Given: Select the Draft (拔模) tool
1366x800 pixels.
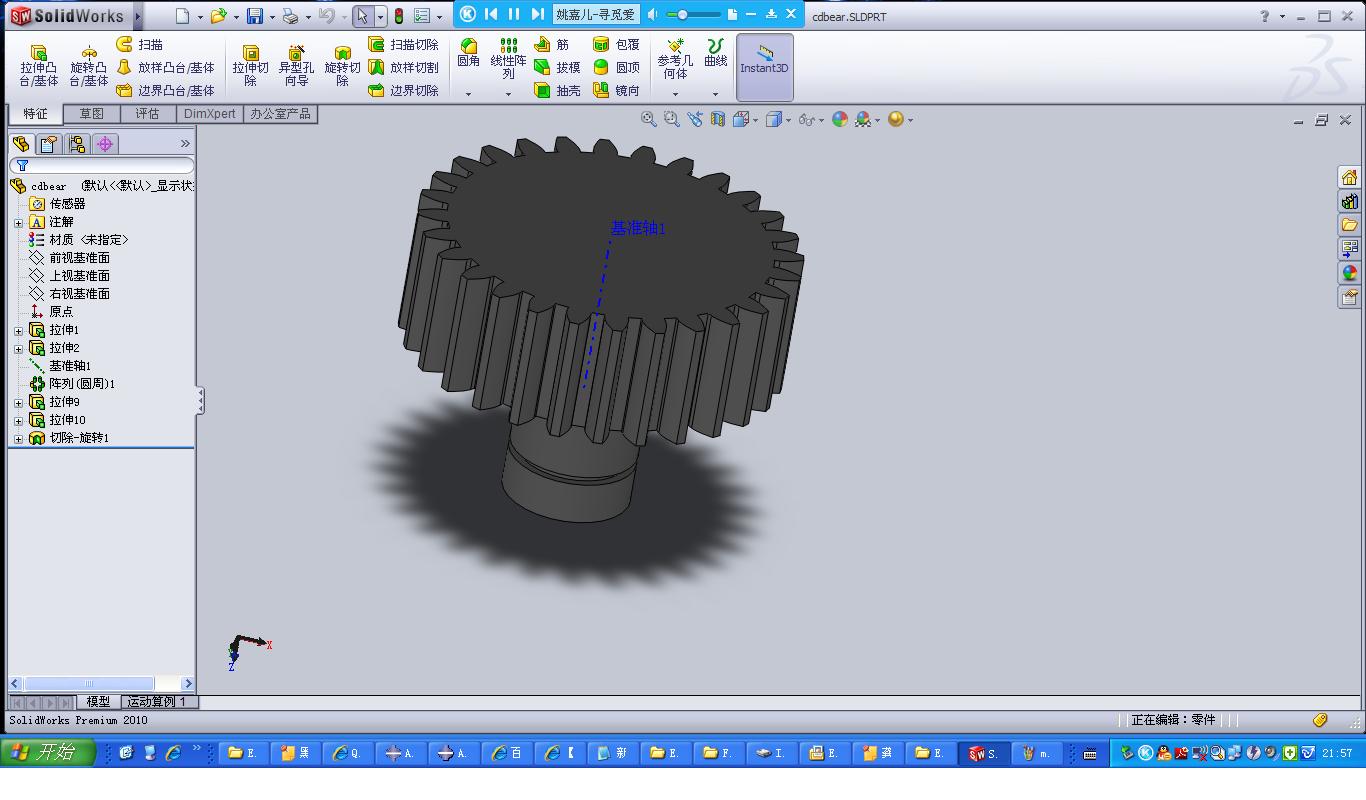Looking at the screenshot, I should [557, 68].
